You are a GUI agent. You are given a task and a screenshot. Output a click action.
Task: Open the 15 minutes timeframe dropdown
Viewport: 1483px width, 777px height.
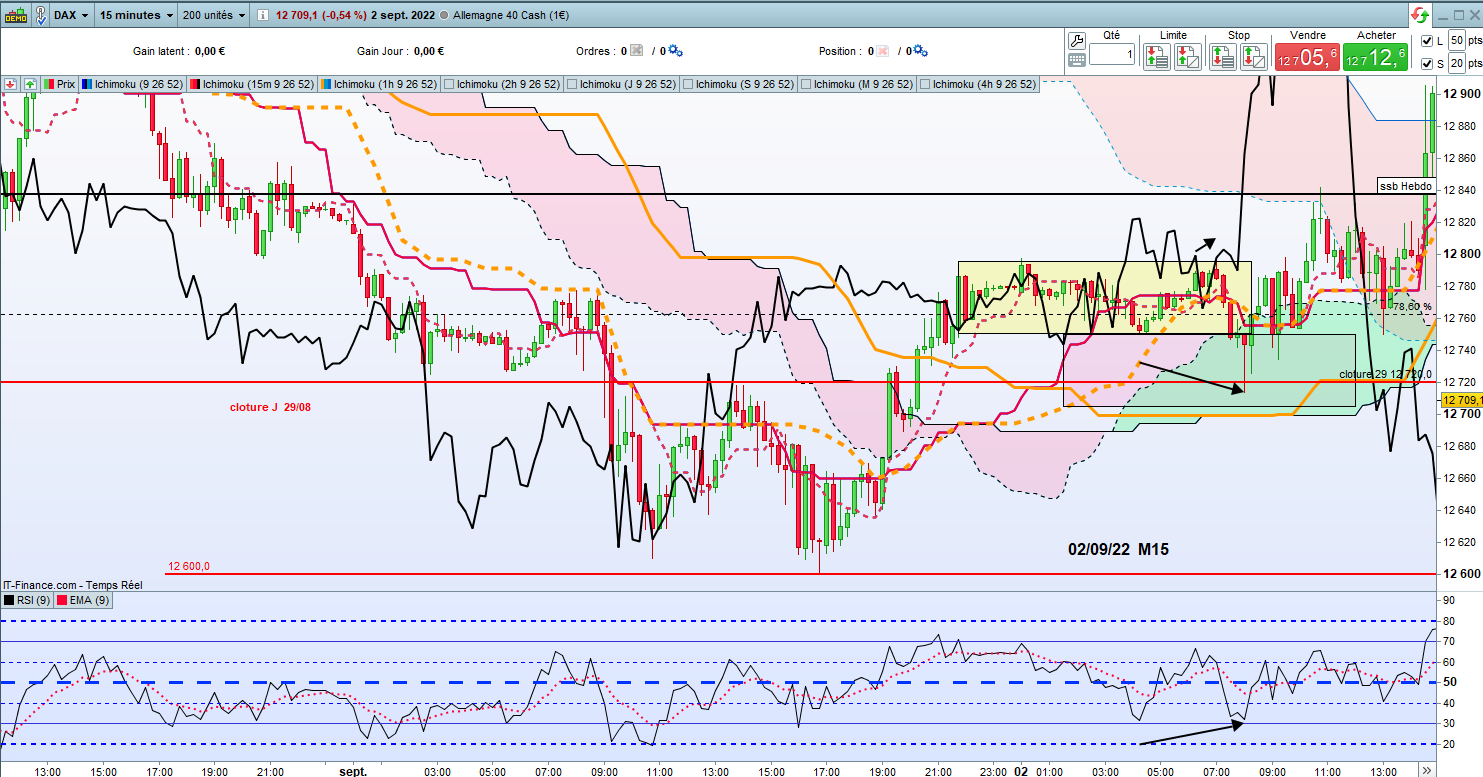click(x=134, y=16)
